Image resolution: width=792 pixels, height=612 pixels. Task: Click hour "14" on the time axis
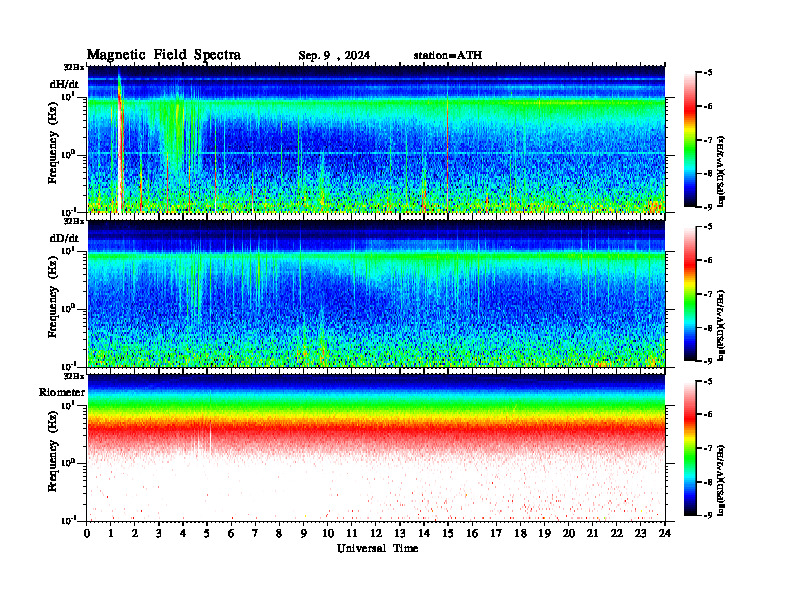[x=424, y=534]
